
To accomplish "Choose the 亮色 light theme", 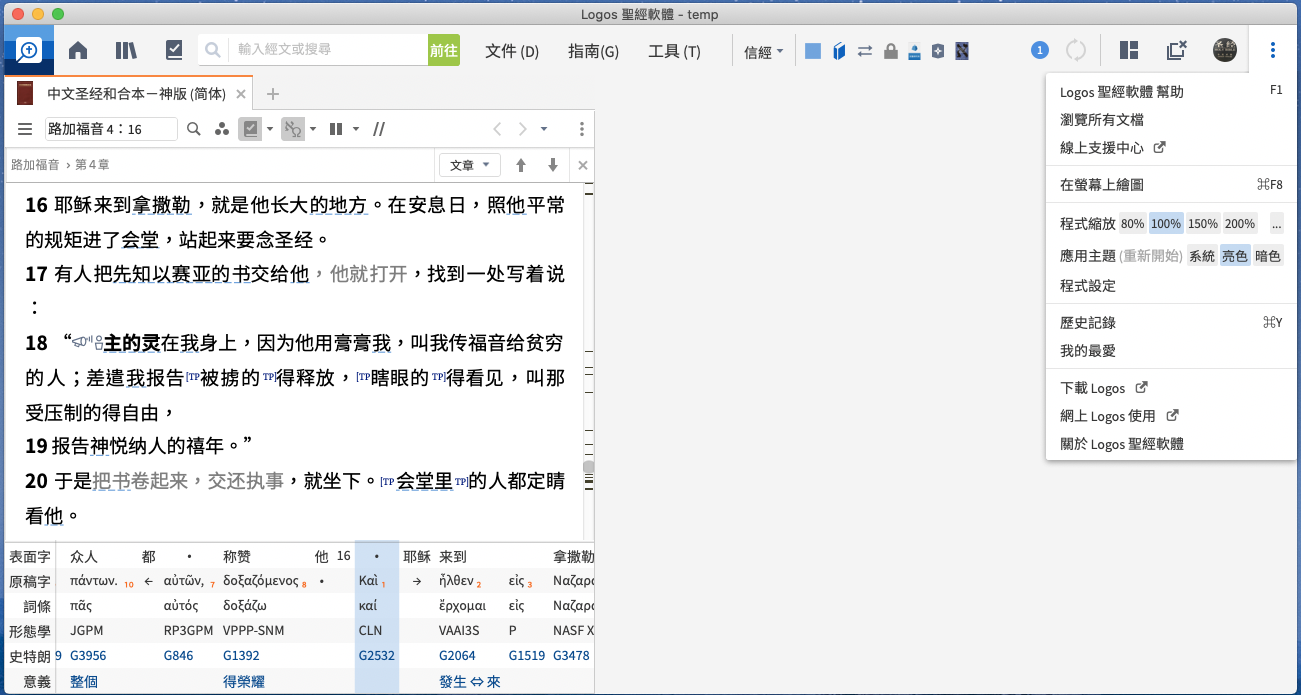I will click(1234, 256).
